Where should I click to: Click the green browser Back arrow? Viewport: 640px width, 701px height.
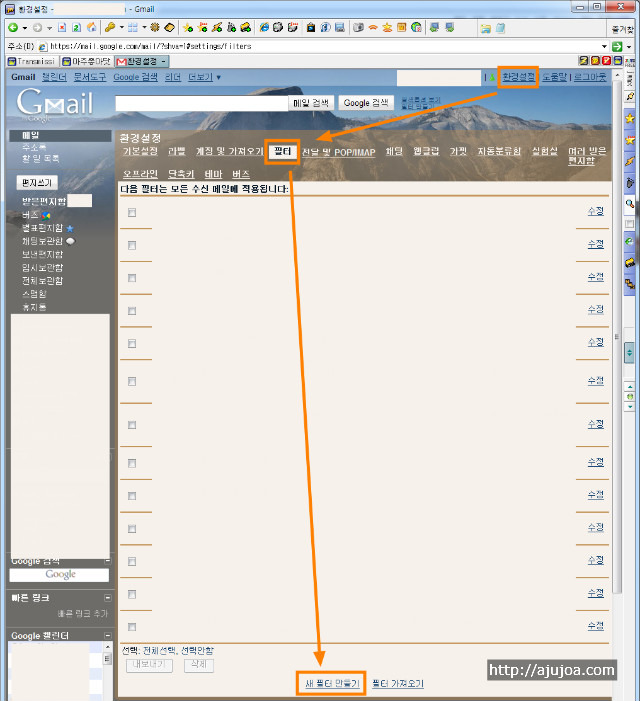13,28
